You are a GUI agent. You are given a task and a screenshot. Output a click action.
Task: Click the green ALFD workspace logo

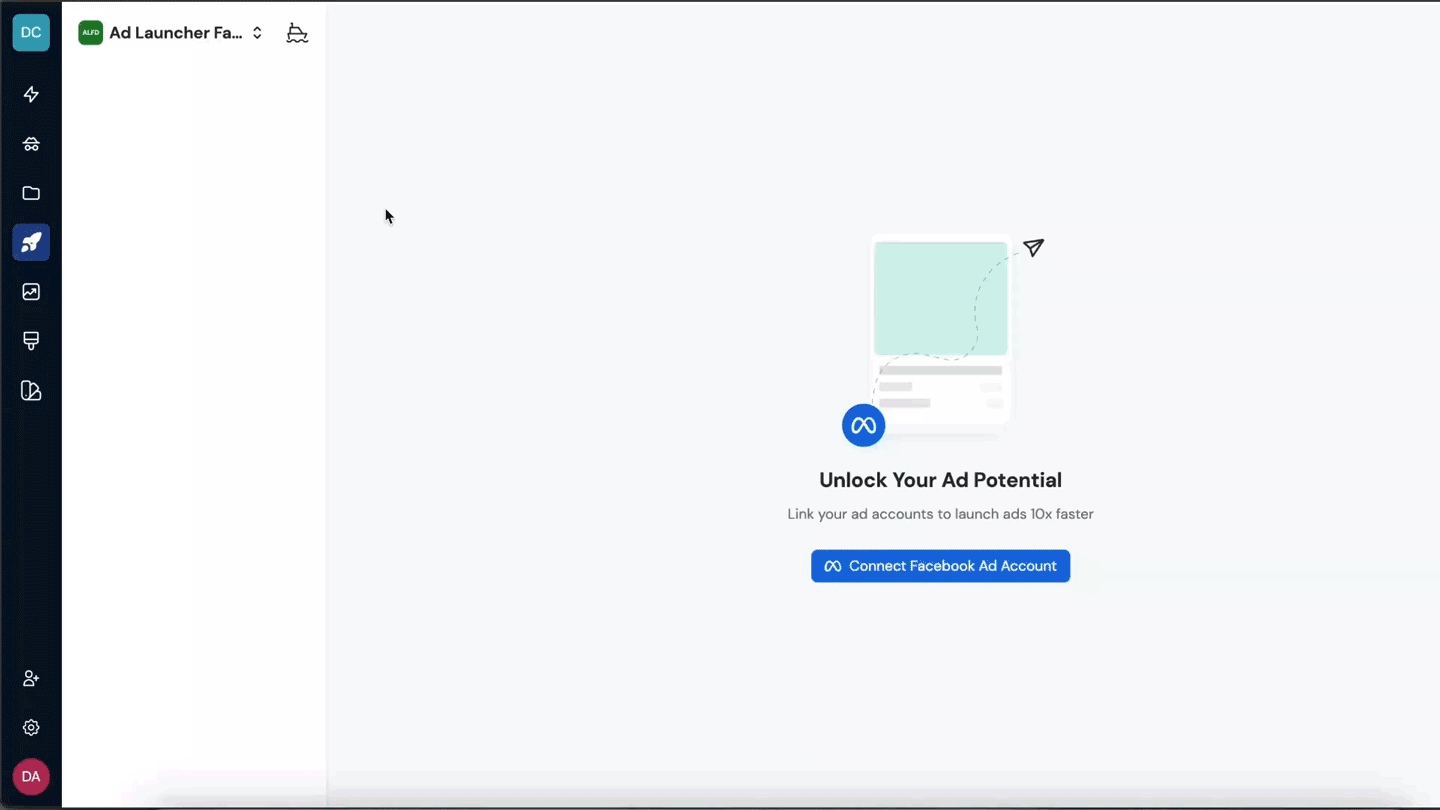(91, 33)
